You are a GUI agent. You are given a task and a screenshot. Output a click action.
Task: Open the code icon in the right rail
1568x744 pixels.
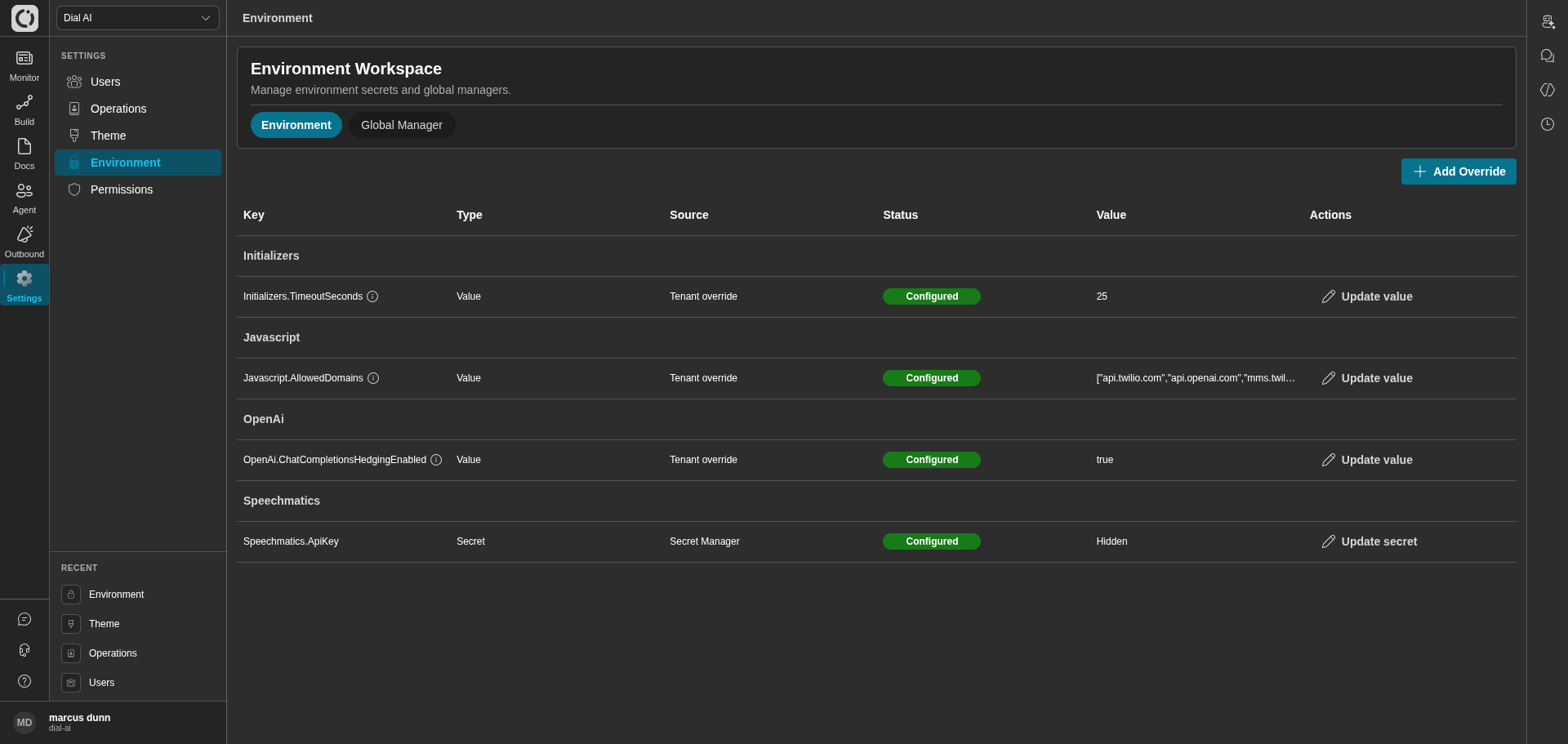(1548, 90)
